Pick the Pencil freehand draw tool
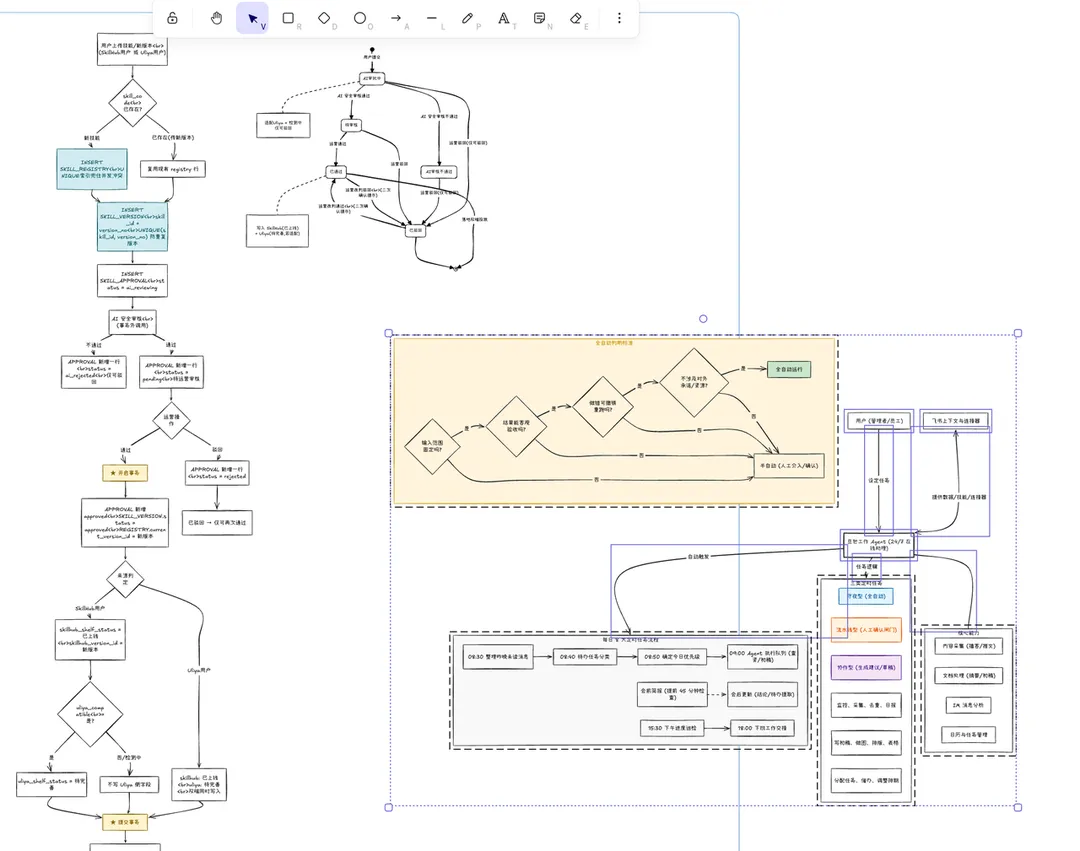 [x=467, y=18]
